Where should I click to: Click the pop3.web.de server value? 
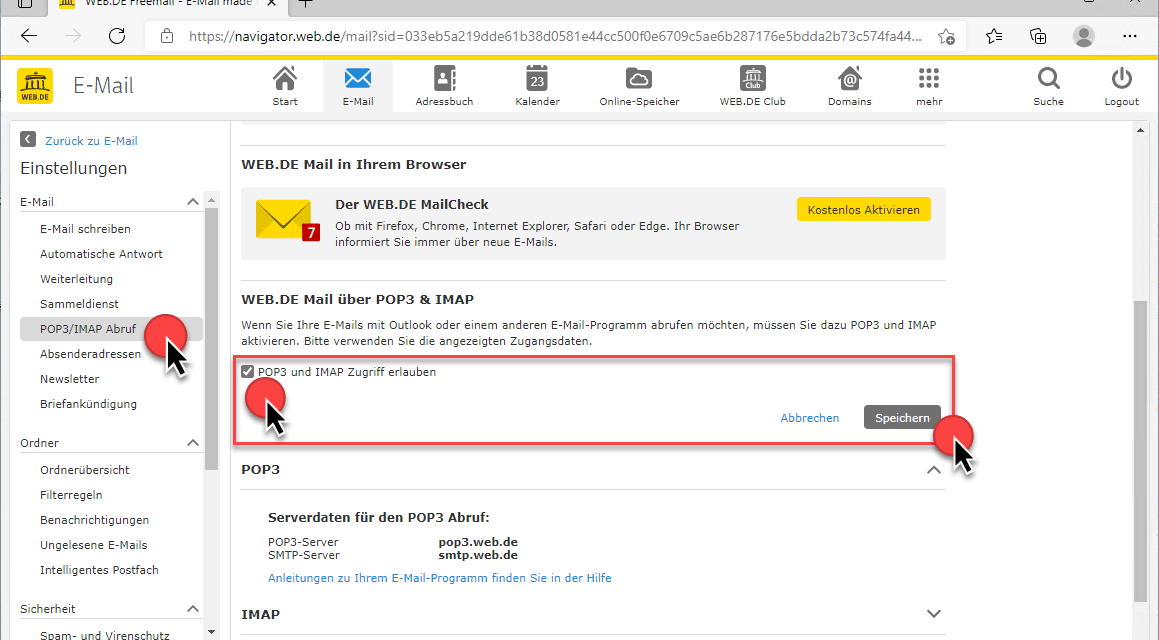477,542
